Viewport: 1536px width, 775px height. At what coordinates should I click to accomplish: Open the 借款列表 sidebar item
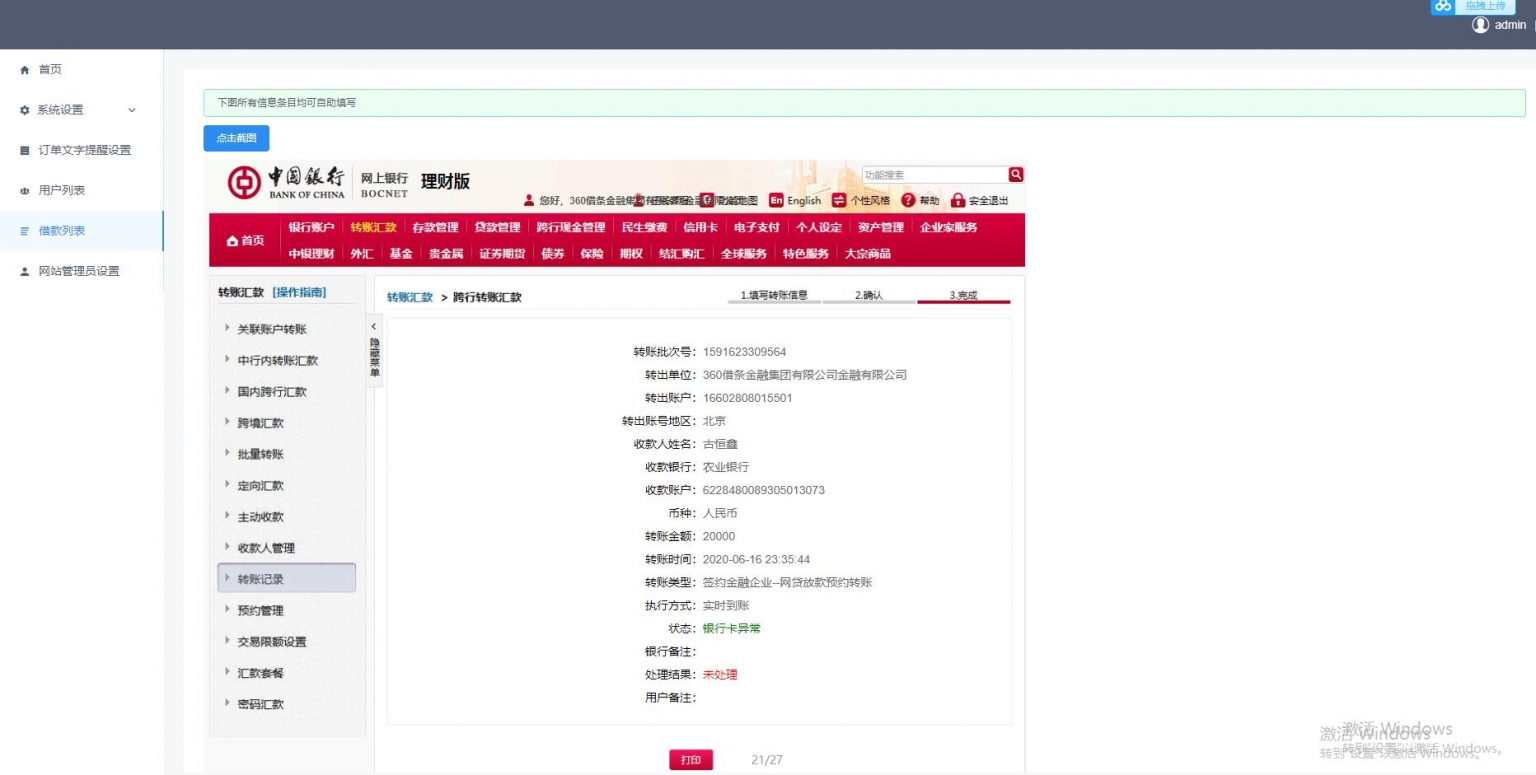click(x=62, y=231)
